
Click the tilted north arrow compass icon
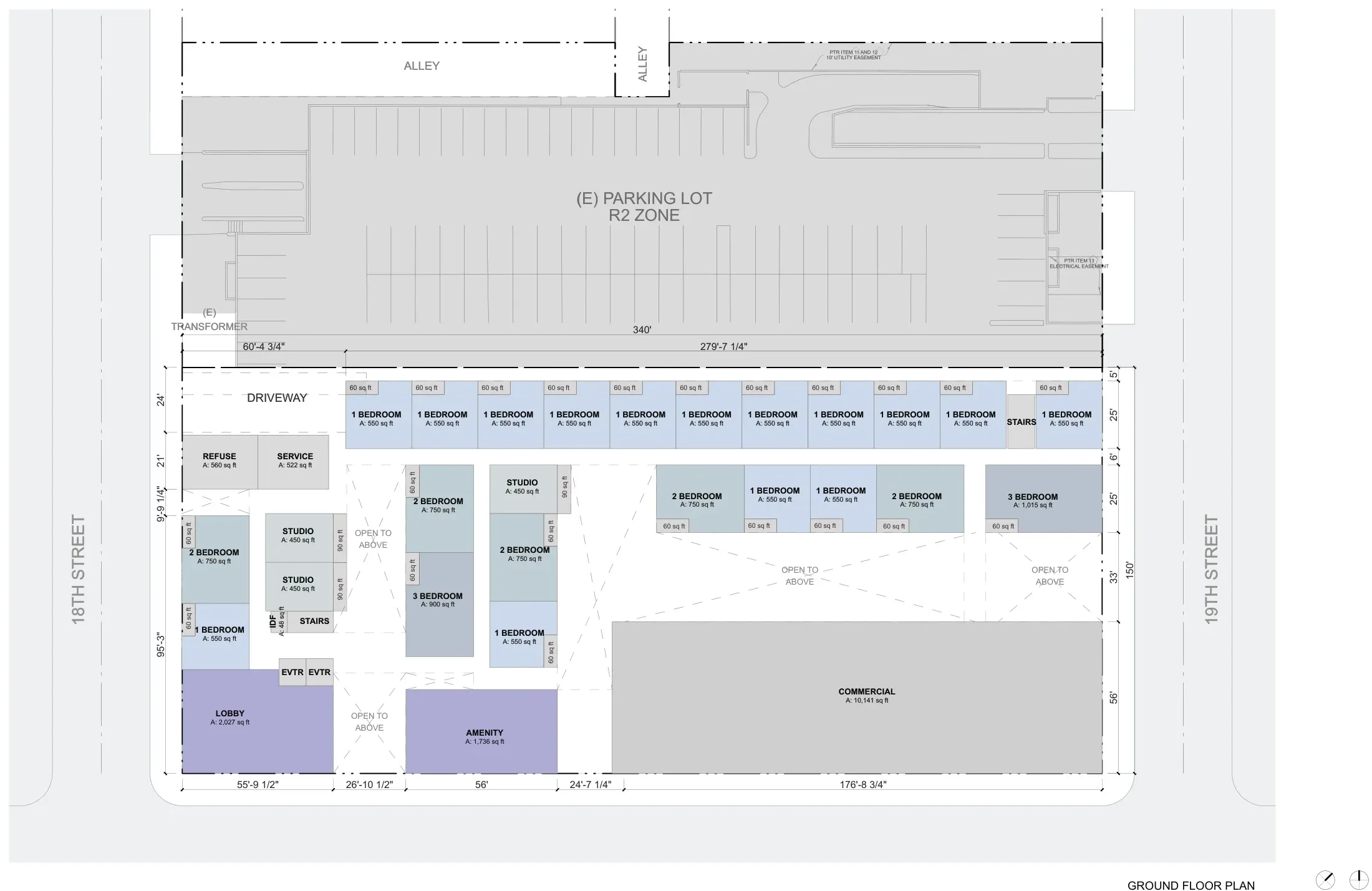[1325, 880]
